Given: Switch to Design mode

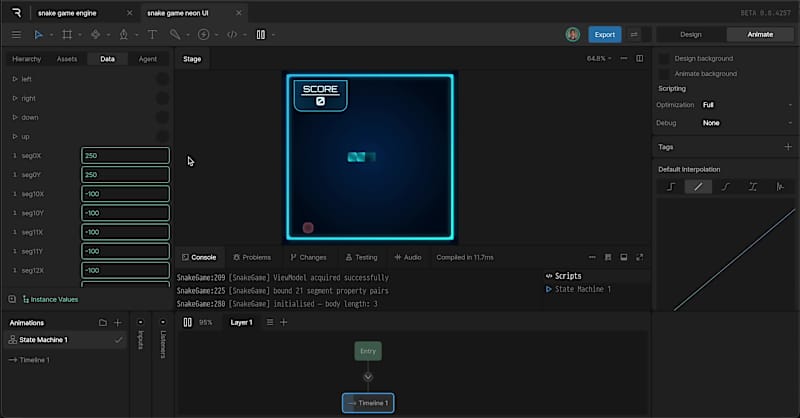Looking at the screenshot, I should 691,34.
